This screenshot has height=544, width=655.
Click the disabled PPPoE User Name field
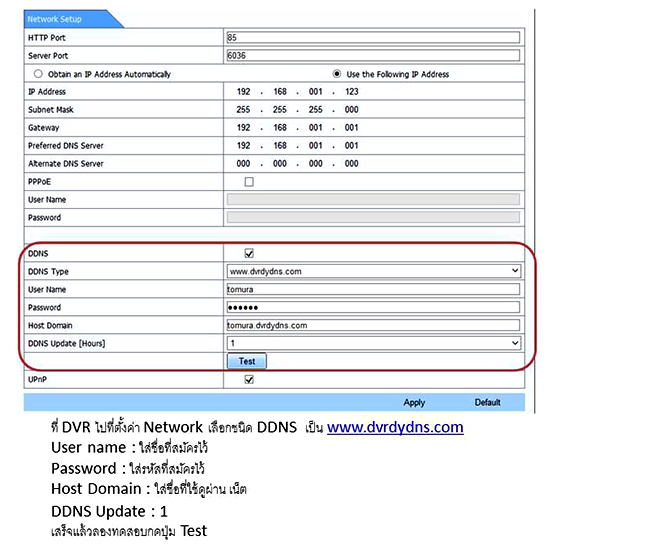pyautogui.click(x=373, y=199)
